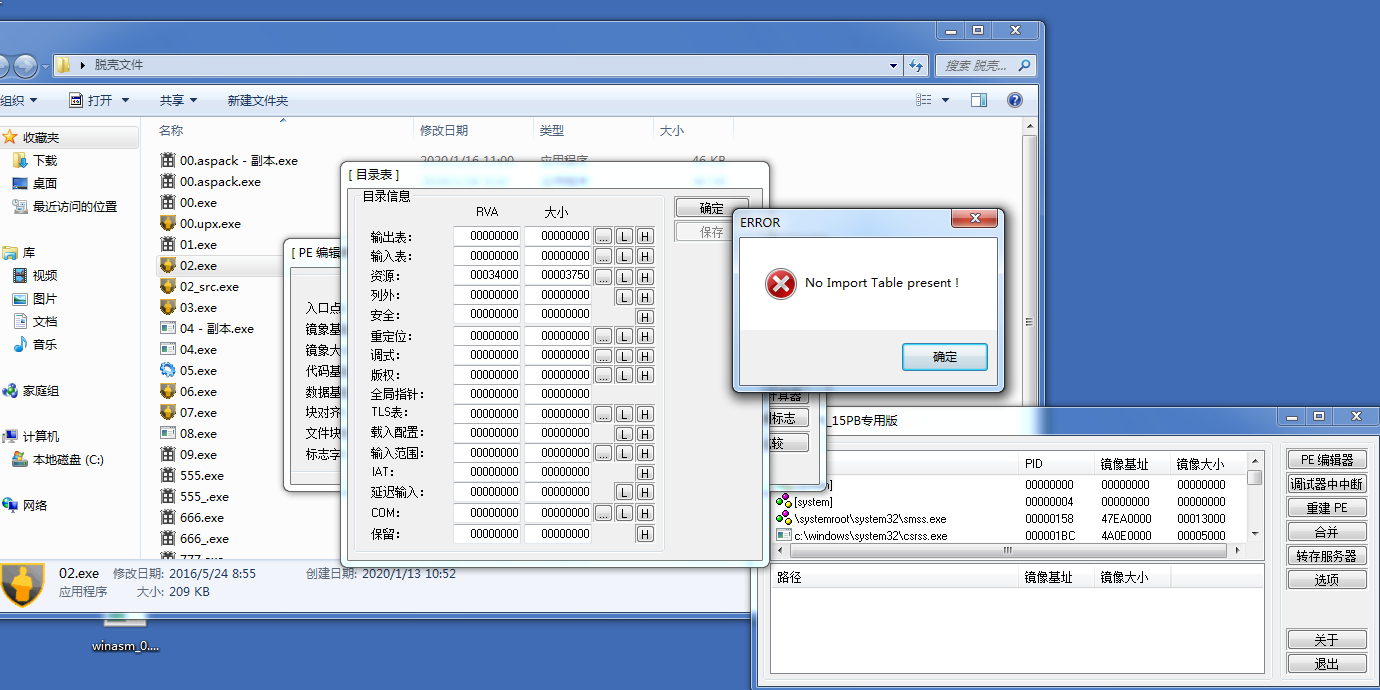Viewport: 1380px width, 690px height.
Task: Select 下载 in the Explorer sidebar
Action: coord(45,160)
